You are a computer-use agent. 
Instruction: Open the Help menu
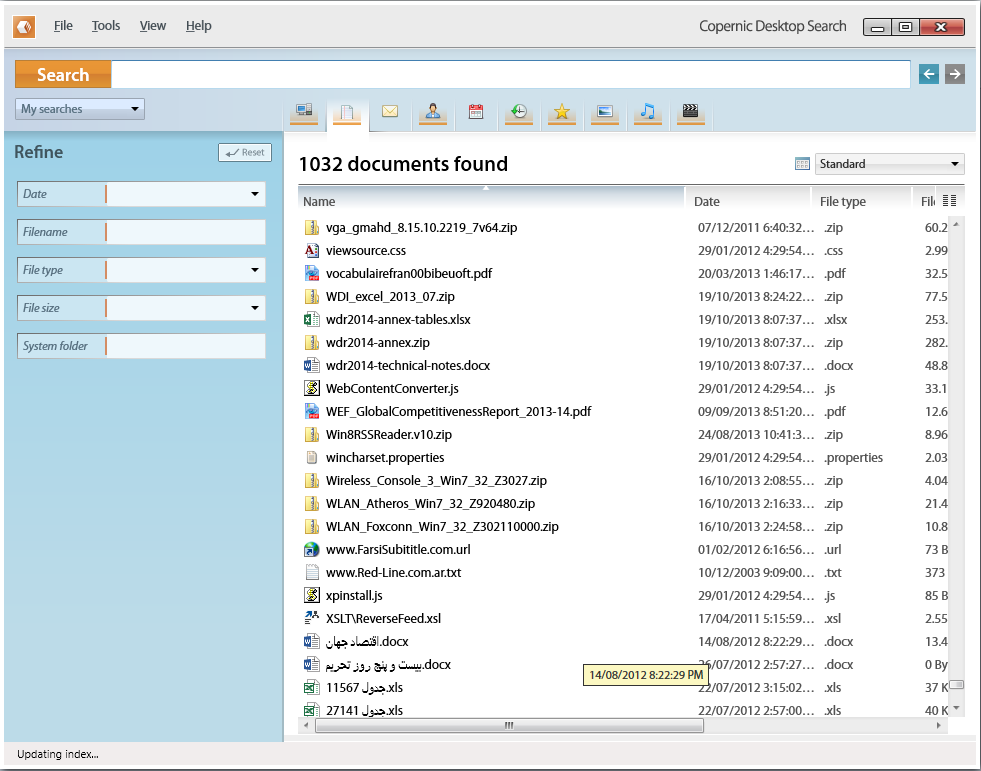(x=198, y=26)
